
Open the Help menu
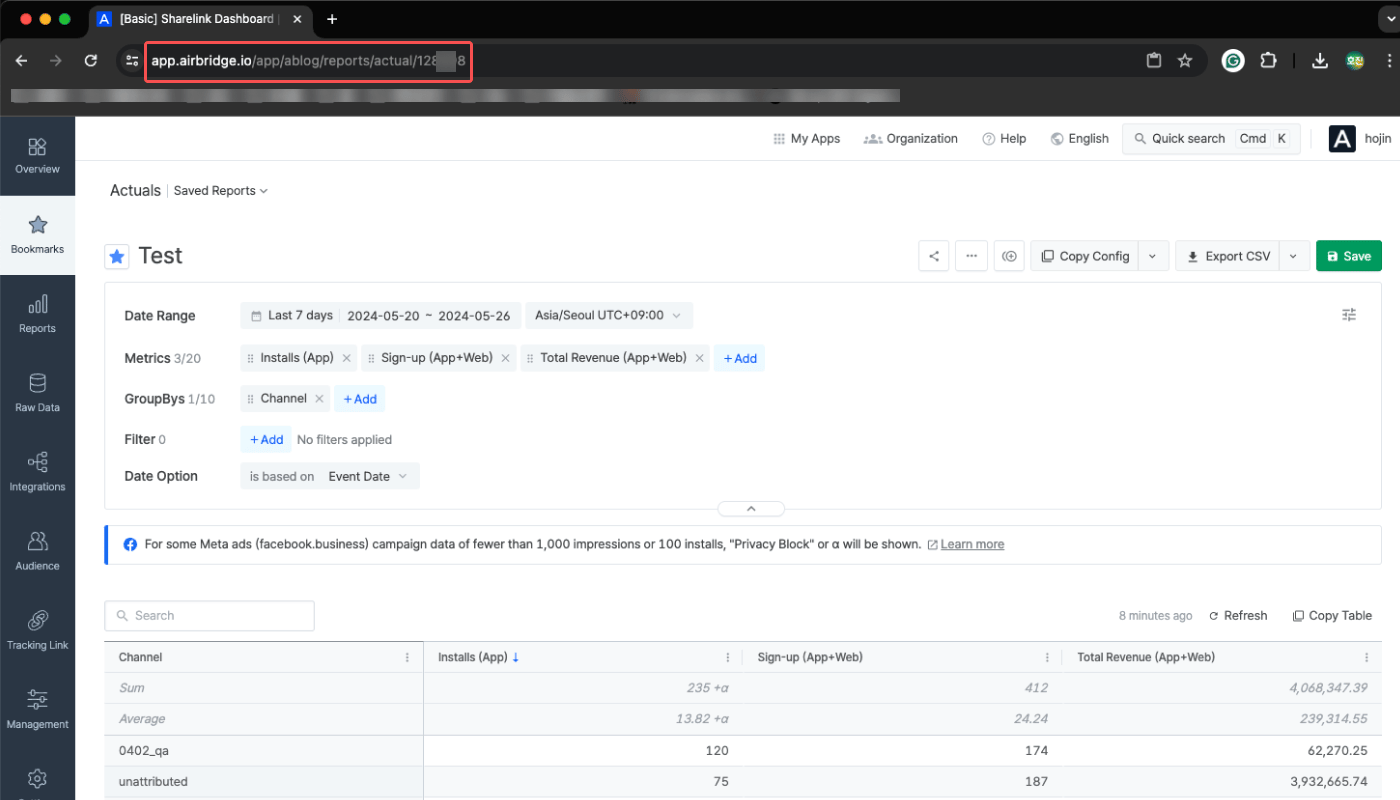(x=1004, y=139)
